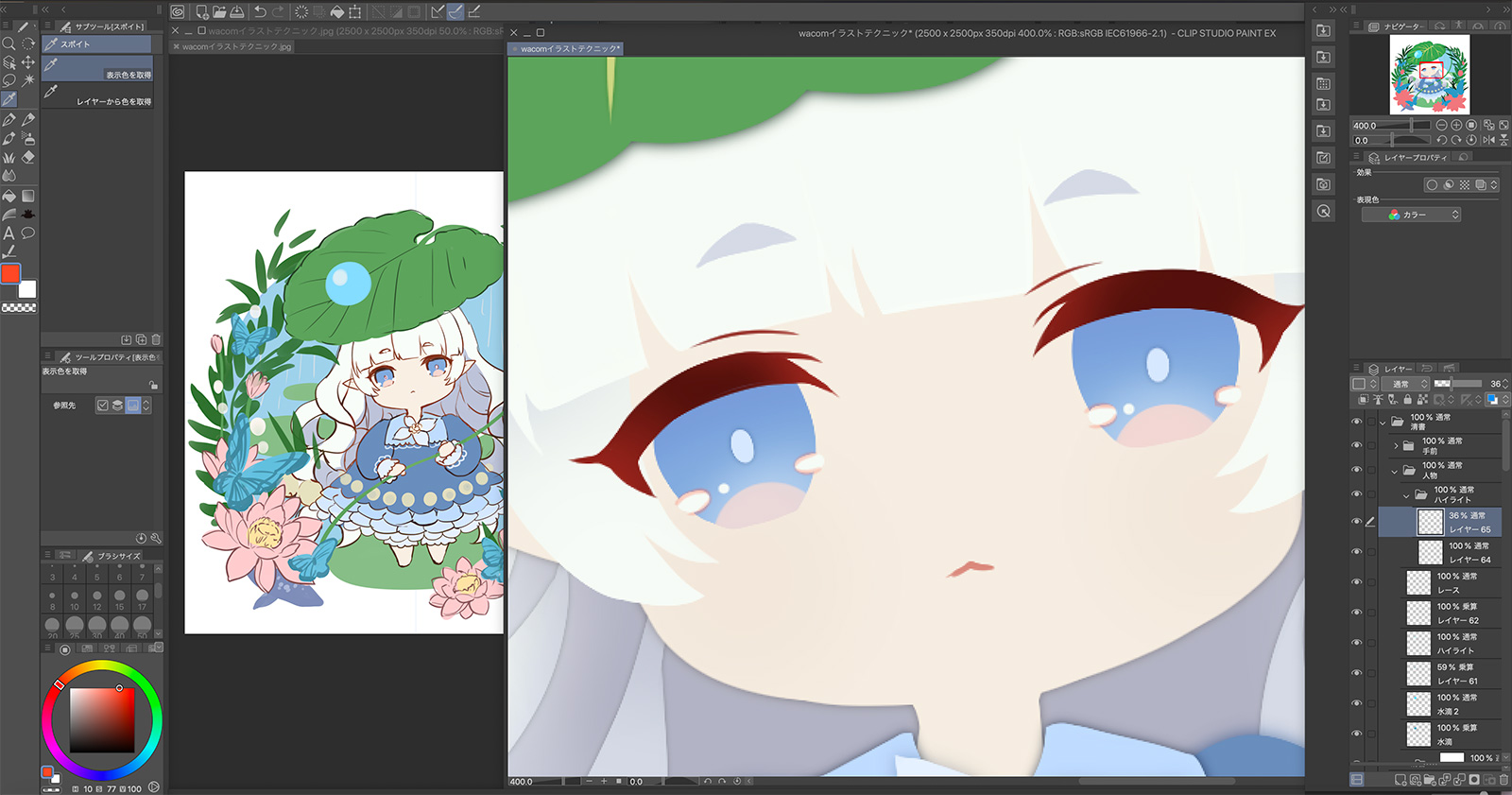
Task: Click the New canvas icon
Action: 202,11
